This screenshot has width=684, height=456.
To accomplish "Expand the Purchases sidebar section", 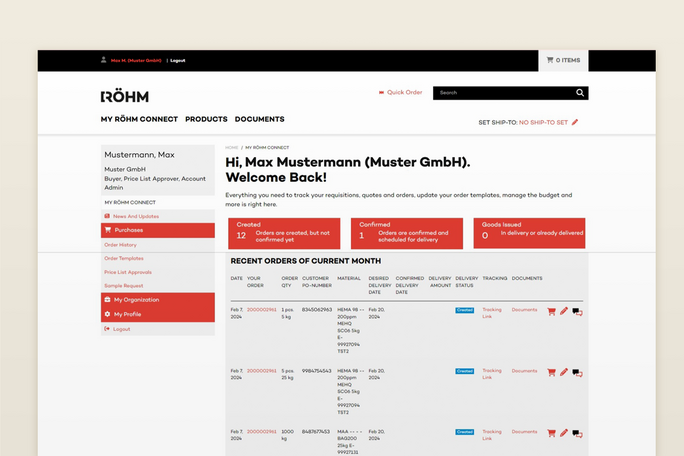I will click(158, 230).
